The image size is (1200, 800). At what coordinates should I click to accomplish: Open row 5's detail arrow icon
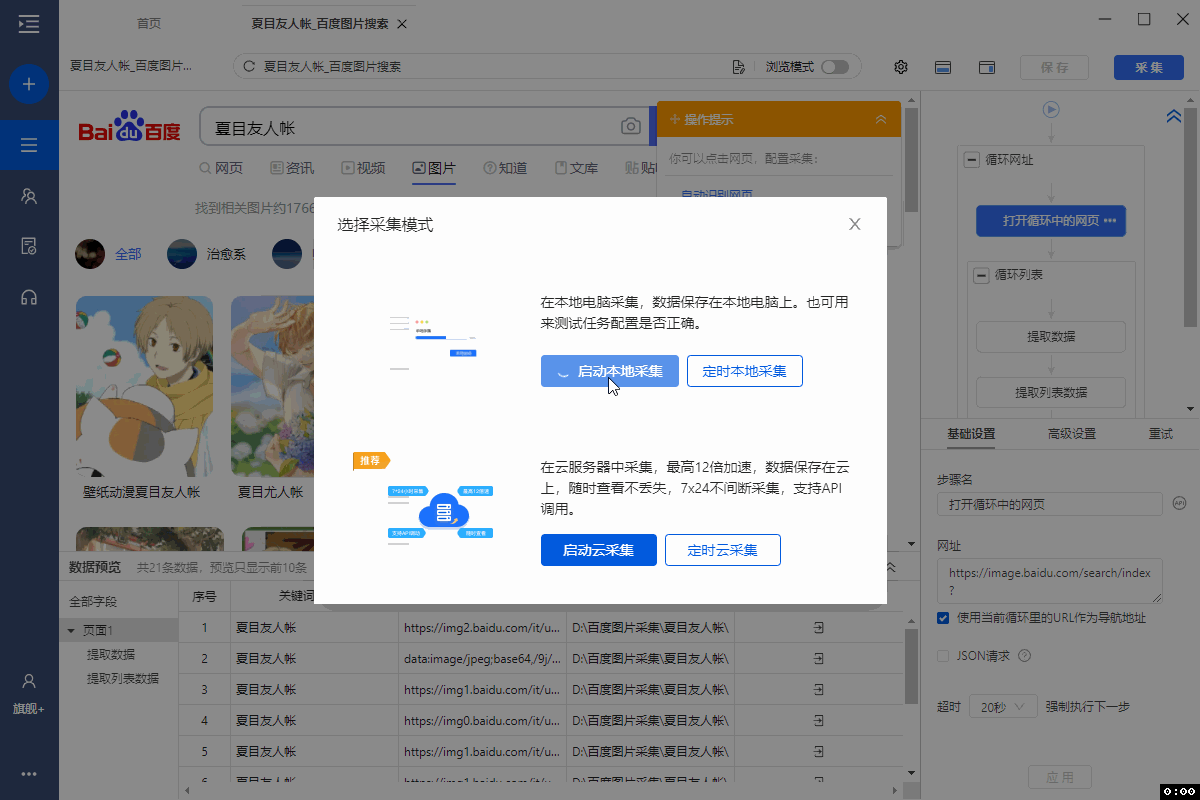[819, 751]
